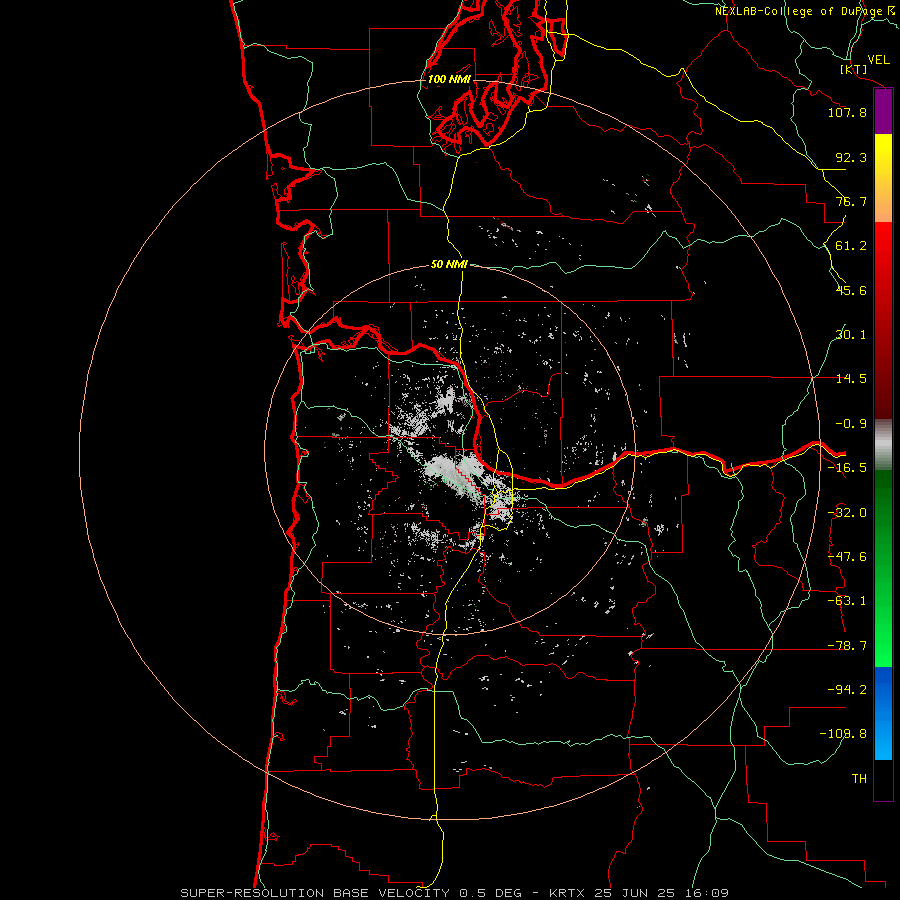900x900 pixels.
Task: Click the purple segment of the velocity color bar
Action: point(883,112)
